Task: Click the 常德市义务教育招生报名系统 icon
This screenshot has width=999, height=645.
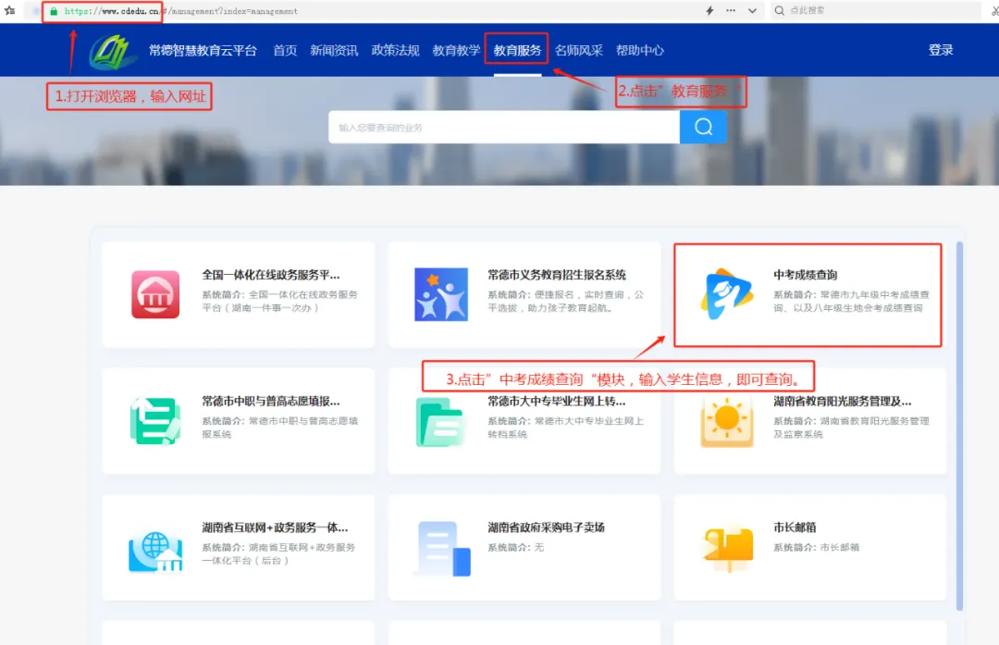Action: 441,294
